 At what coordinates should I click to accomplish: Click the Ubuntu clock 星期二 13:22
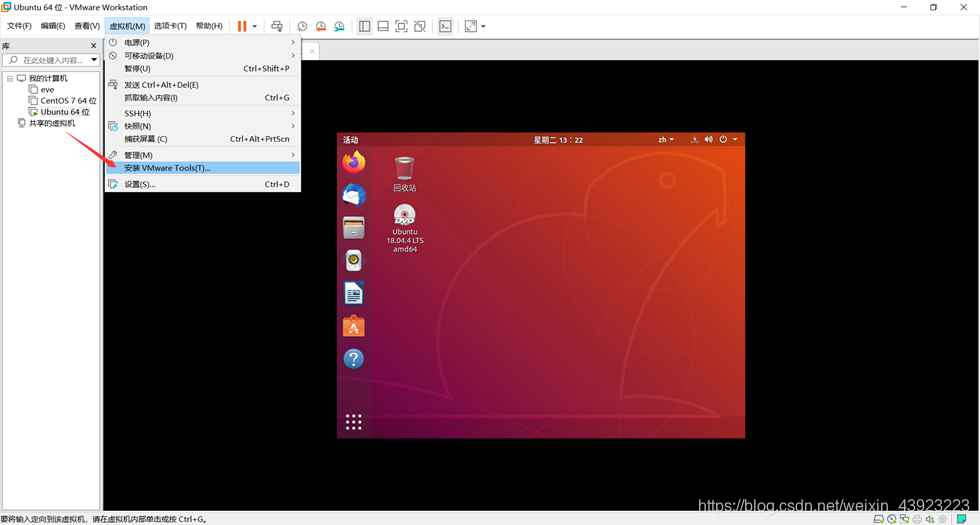coord(558,140)
